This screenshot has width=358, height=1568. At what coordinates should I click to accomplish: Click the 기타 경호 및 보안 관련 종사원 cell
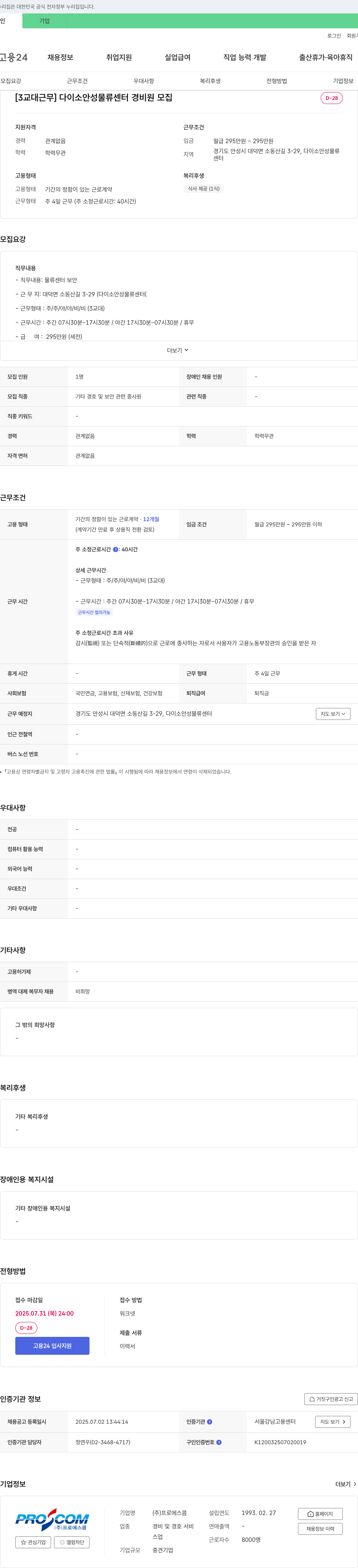click(x=109, y=396)
